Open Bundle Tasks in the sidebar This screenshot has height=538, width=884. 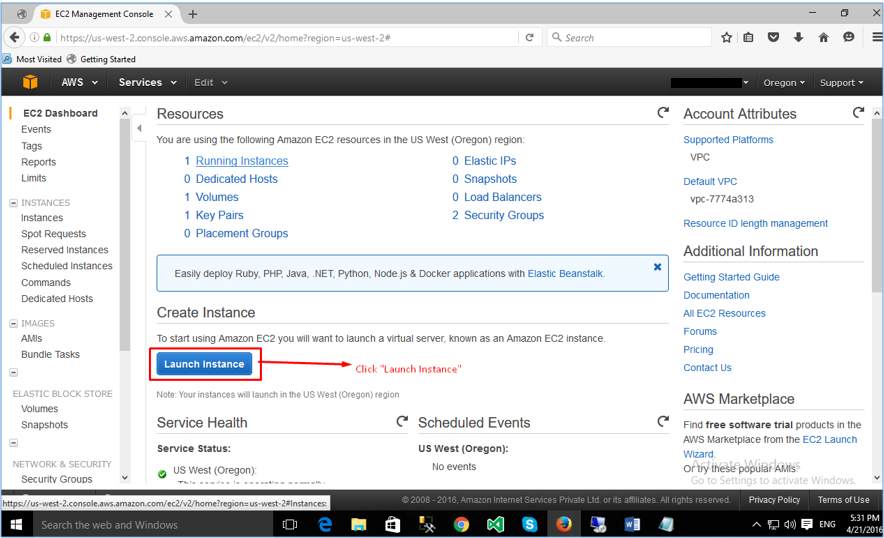pos(50,354)
